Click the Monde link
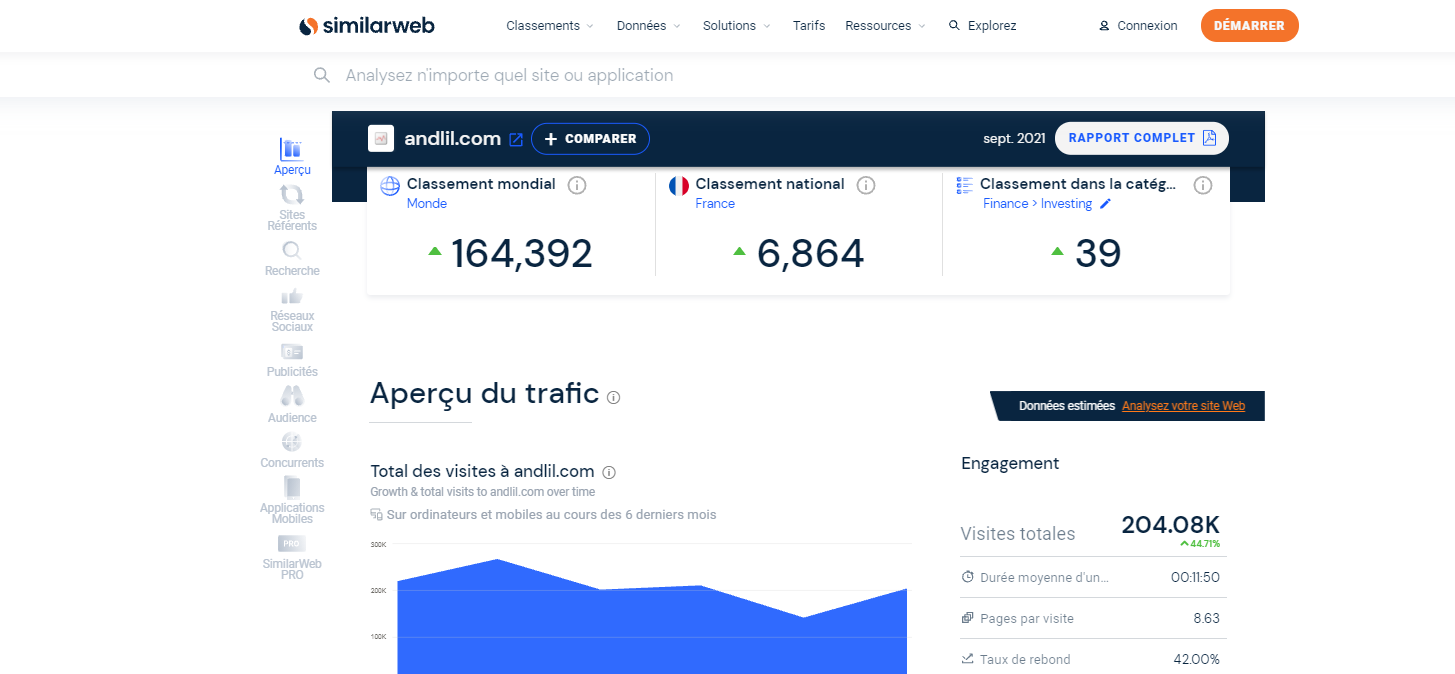Image resolution: width=1455 pixels, height=674 pixels. coord(427,203)
